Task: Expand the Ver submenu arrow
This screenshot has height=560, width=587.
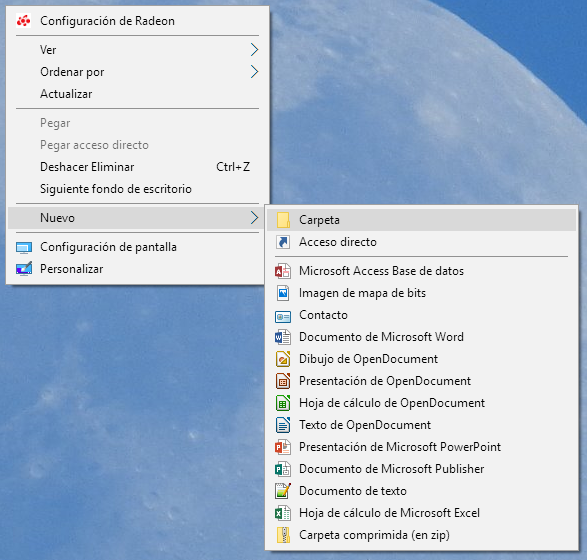Action: [255, 50]
